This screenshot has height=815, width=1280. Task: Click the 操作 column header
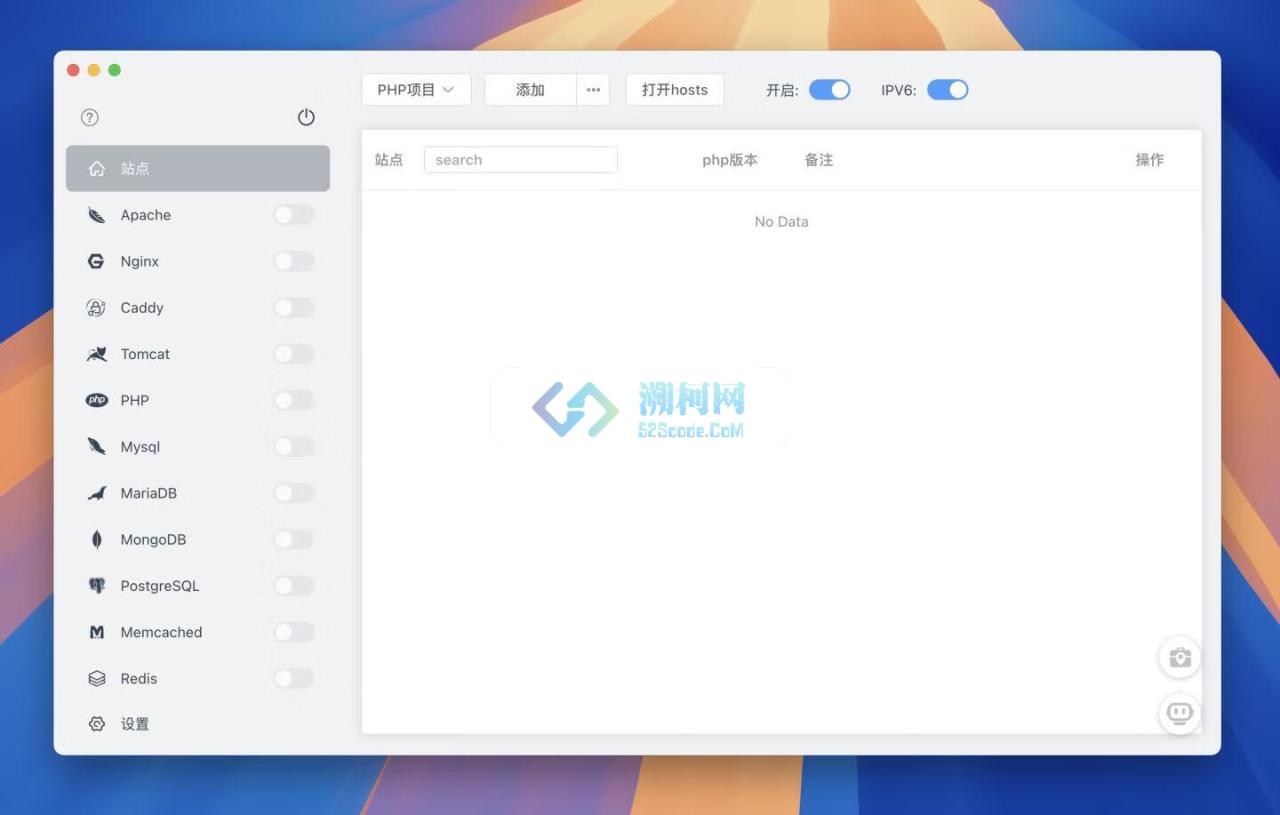(x=1150, y=160)
